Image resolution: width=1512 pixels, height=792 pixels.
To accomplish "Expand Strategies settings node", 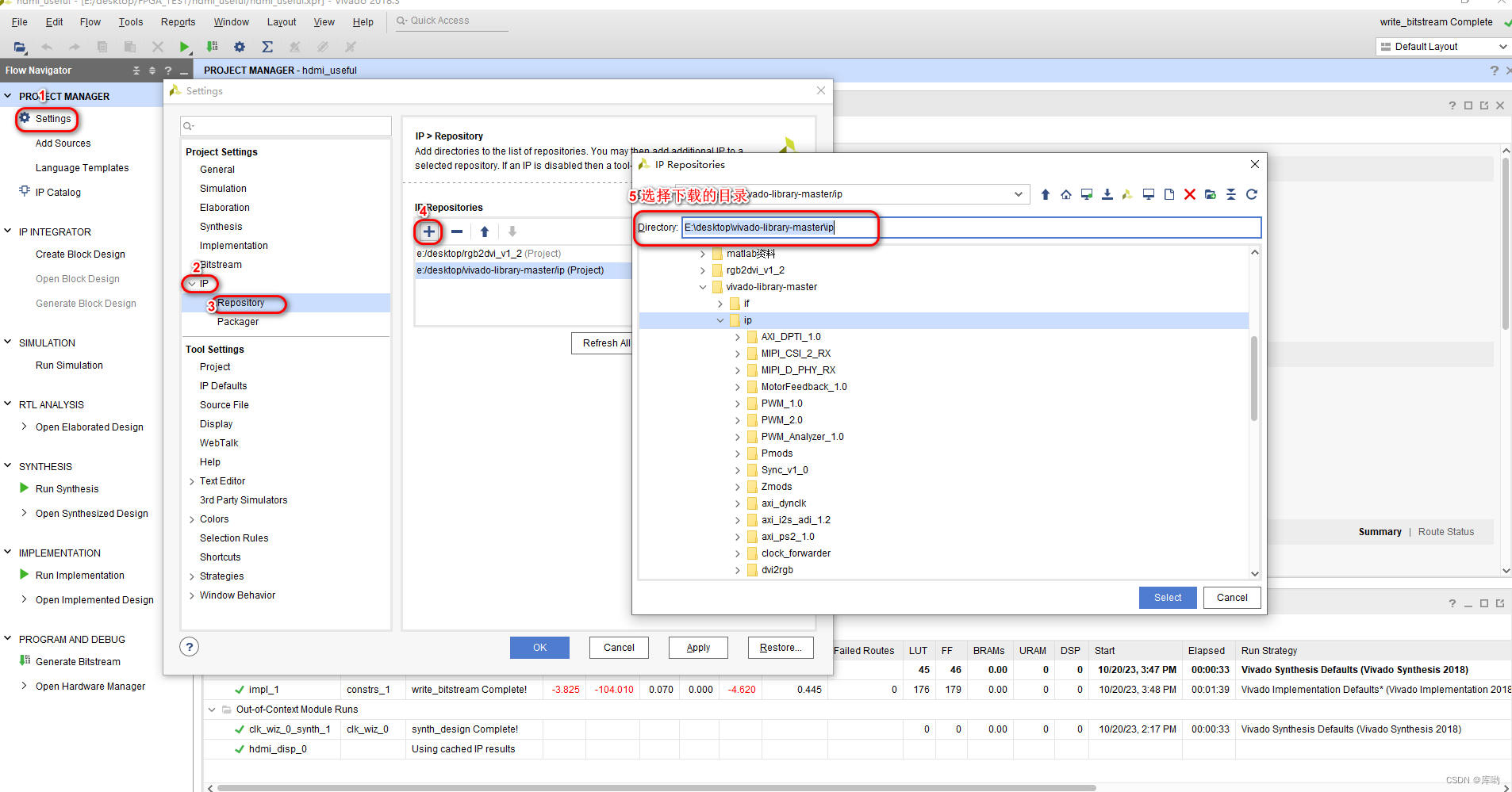I will click(x=192, y=576).
